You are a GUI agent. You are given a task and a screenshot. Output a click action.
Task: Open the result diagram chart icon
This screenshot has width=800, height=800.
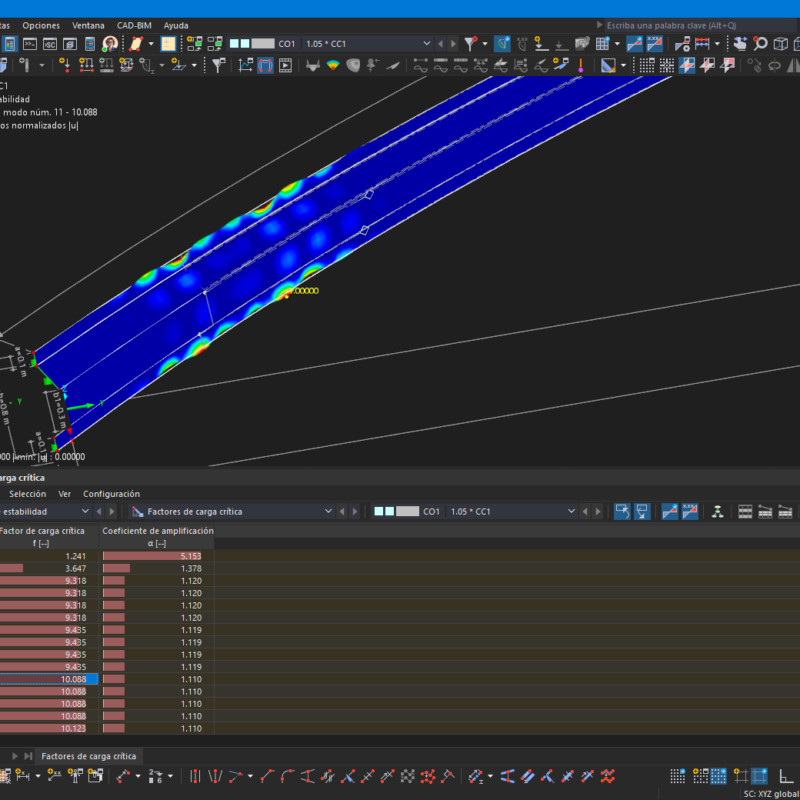tap(245, 65)
